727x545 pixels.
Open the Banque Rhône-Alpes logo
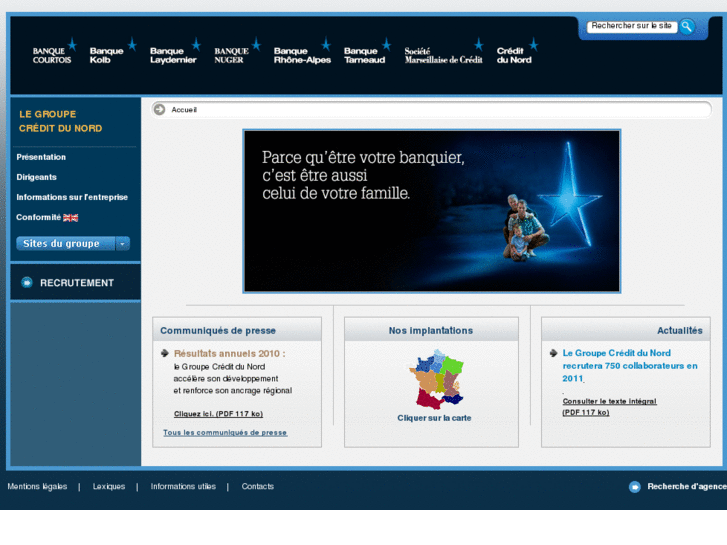click(x=302, y=51)
